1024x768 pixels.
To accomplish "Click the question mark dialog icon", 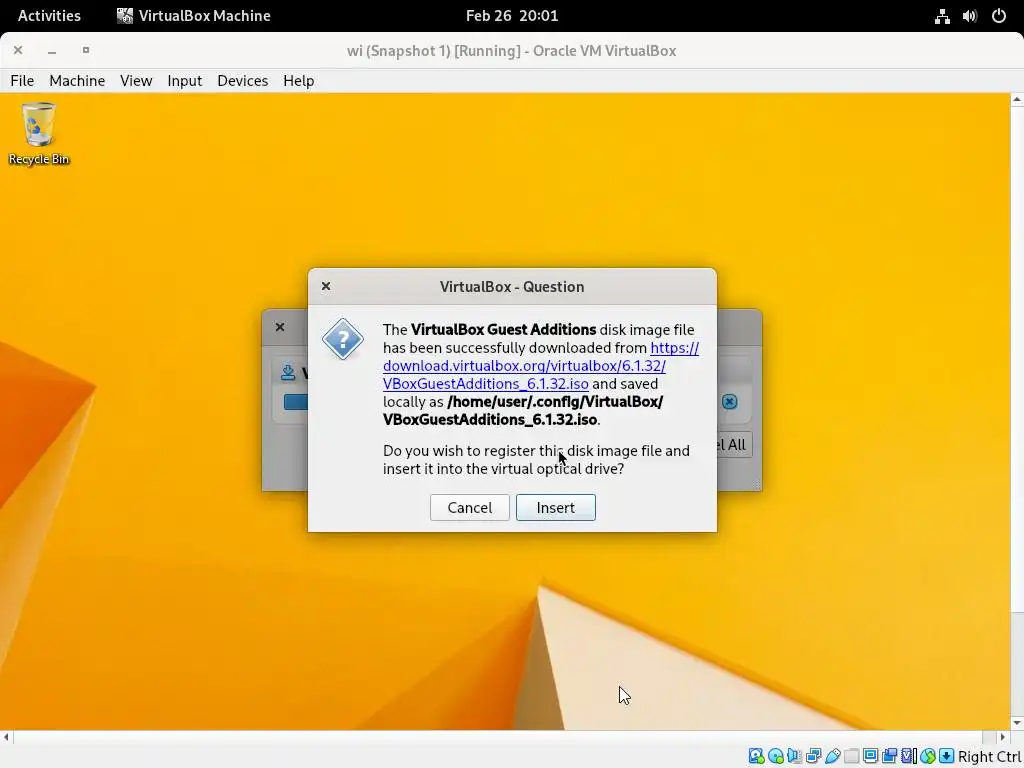I will [342, 339].
